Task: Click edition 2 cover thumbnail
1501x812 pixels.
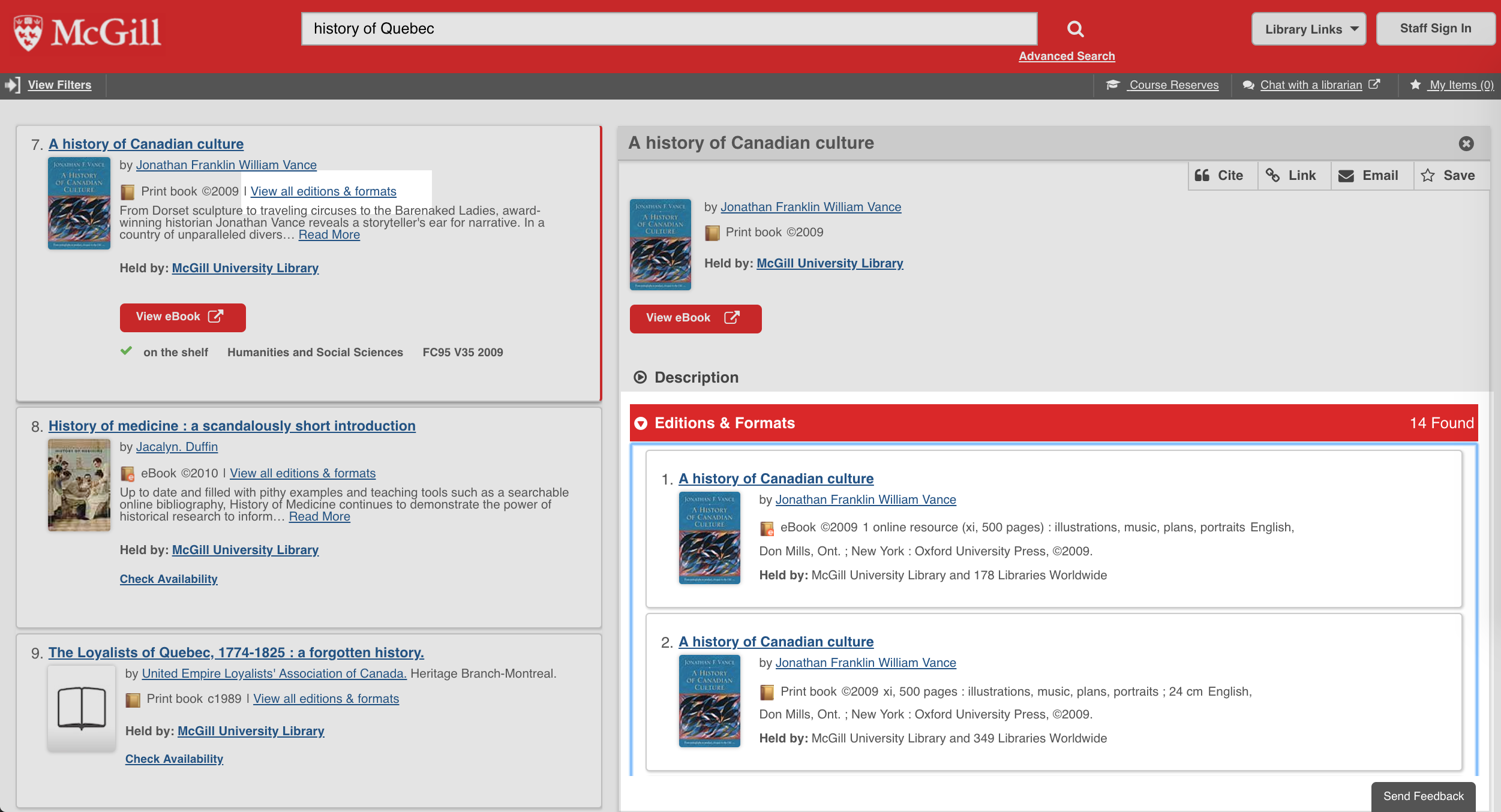Action: (x=710, y=700)
